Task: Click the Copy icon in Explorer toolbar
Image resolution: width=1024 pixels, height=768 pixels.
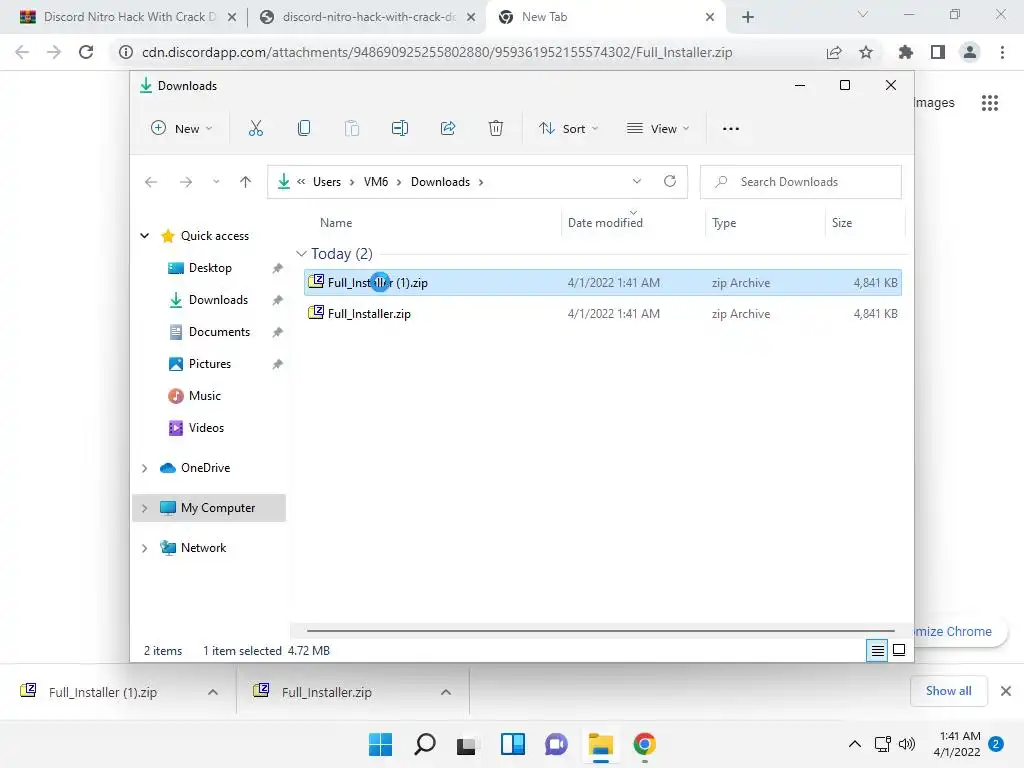Action: coord(304,129)
